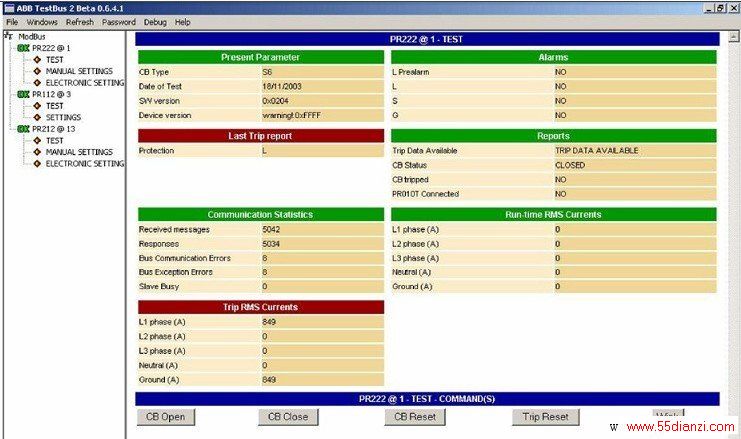Select the PR212 @ 13 device node

[53, 129]
